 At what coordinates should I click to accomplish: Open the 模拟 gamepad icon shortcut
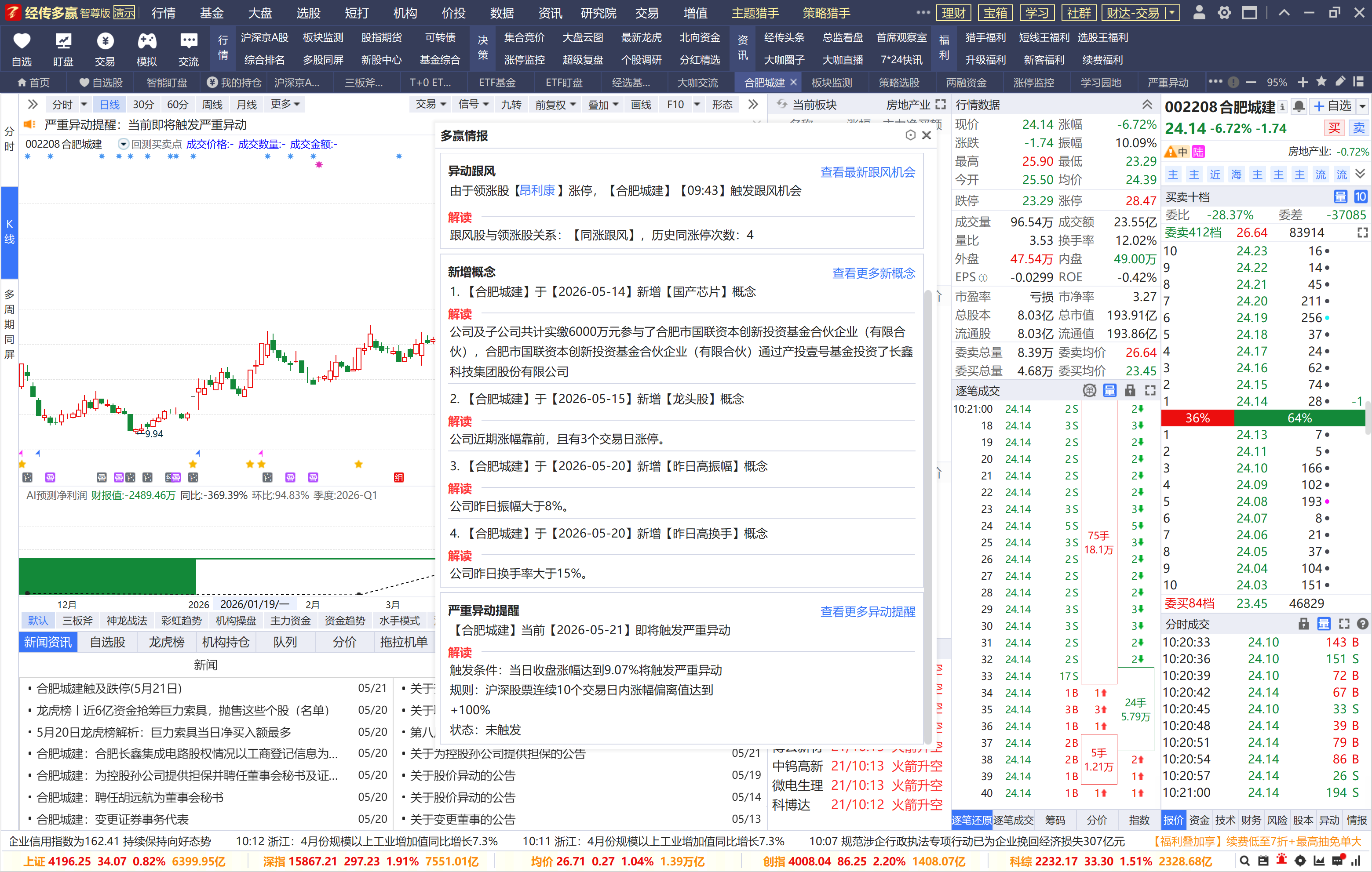(x=146, y=49)
